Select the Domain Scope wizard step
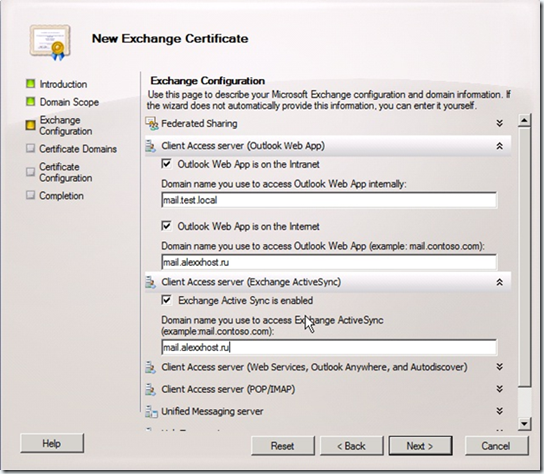Screen dimensions: 544x474 click(69, 102)
